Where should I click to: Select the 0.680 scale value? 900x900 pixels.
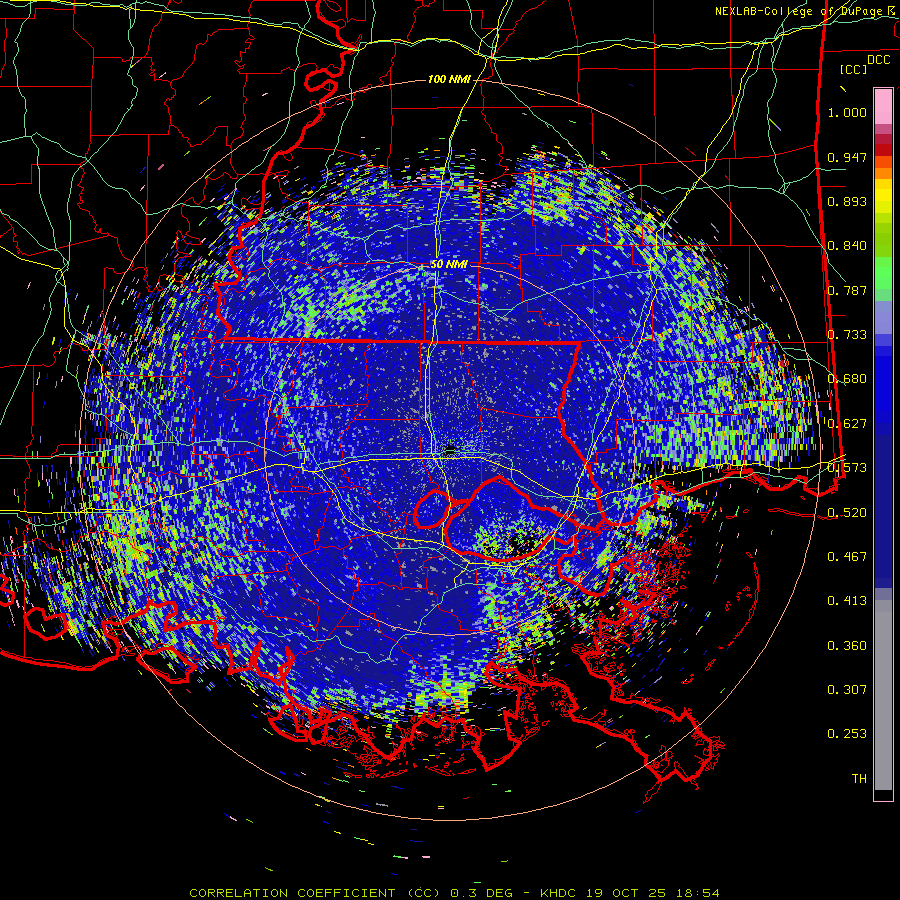pos(847,379)
